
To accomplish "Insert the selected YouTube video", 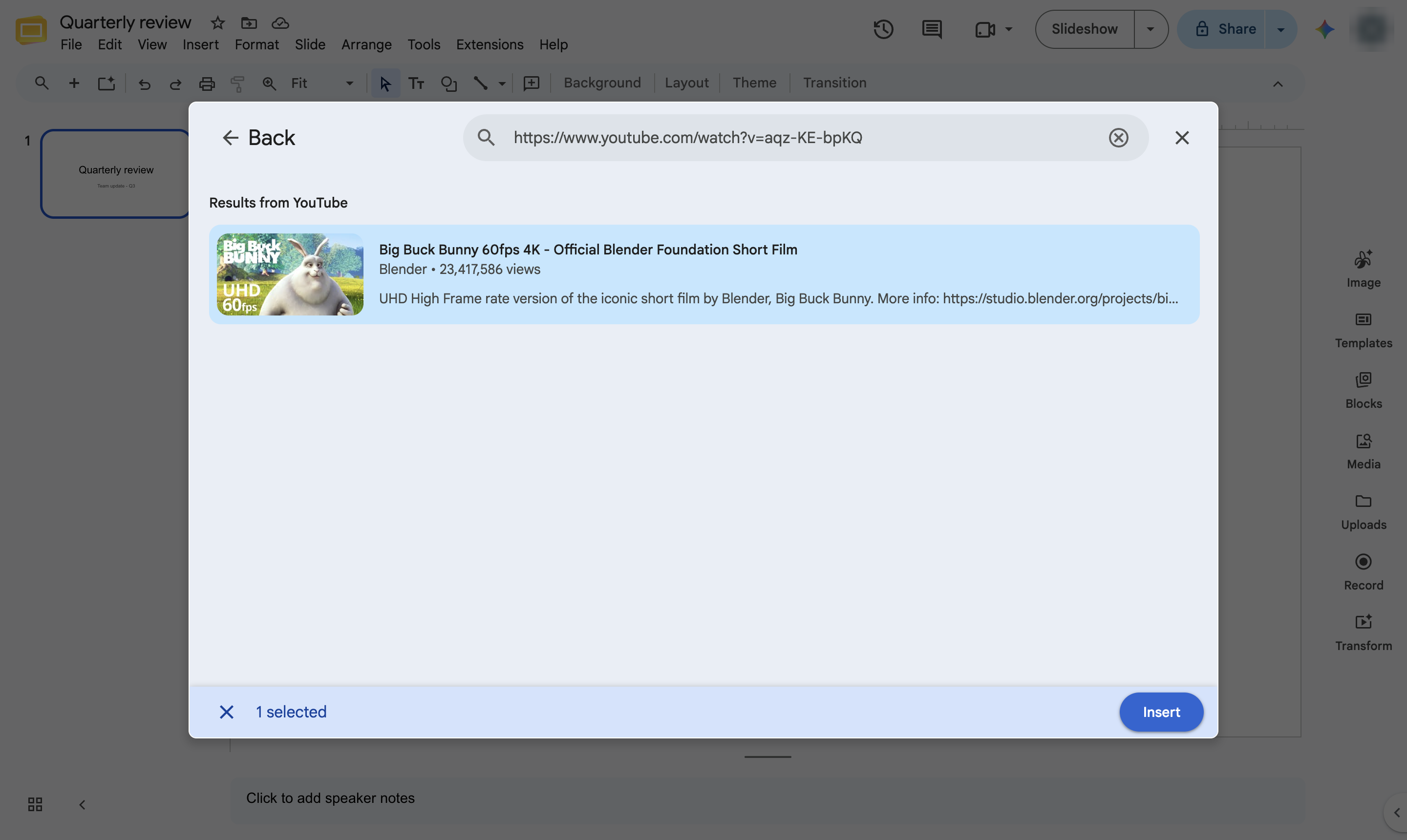I will (x=1161, y=712).
